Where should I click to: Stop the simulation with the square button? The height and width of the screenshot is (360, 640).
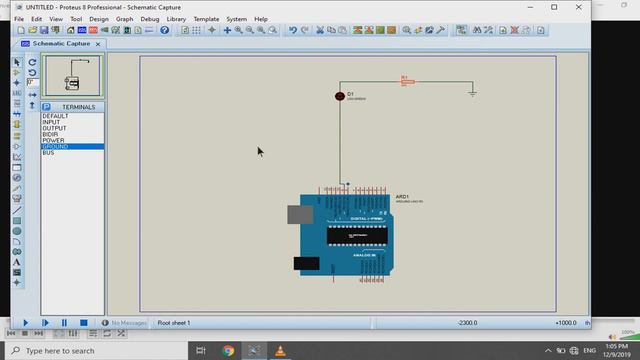[x=84, y=323]
